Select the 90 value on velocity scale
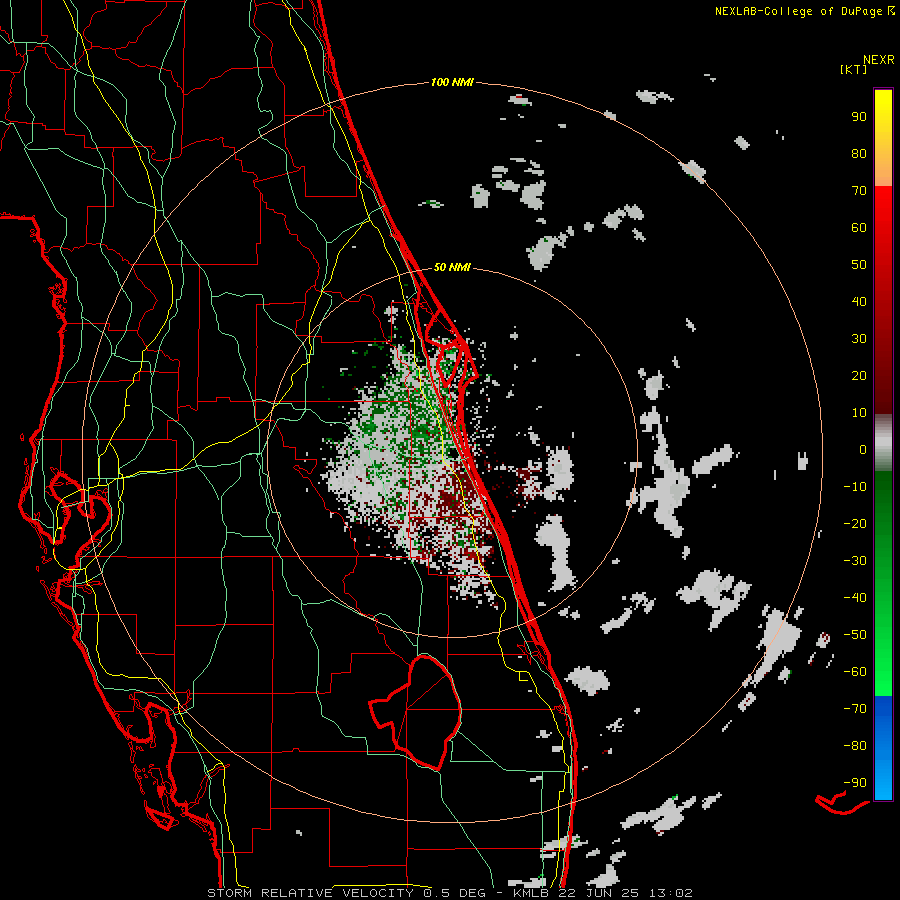This screenshot has width=900, height=900. click(x=859, y=117)
